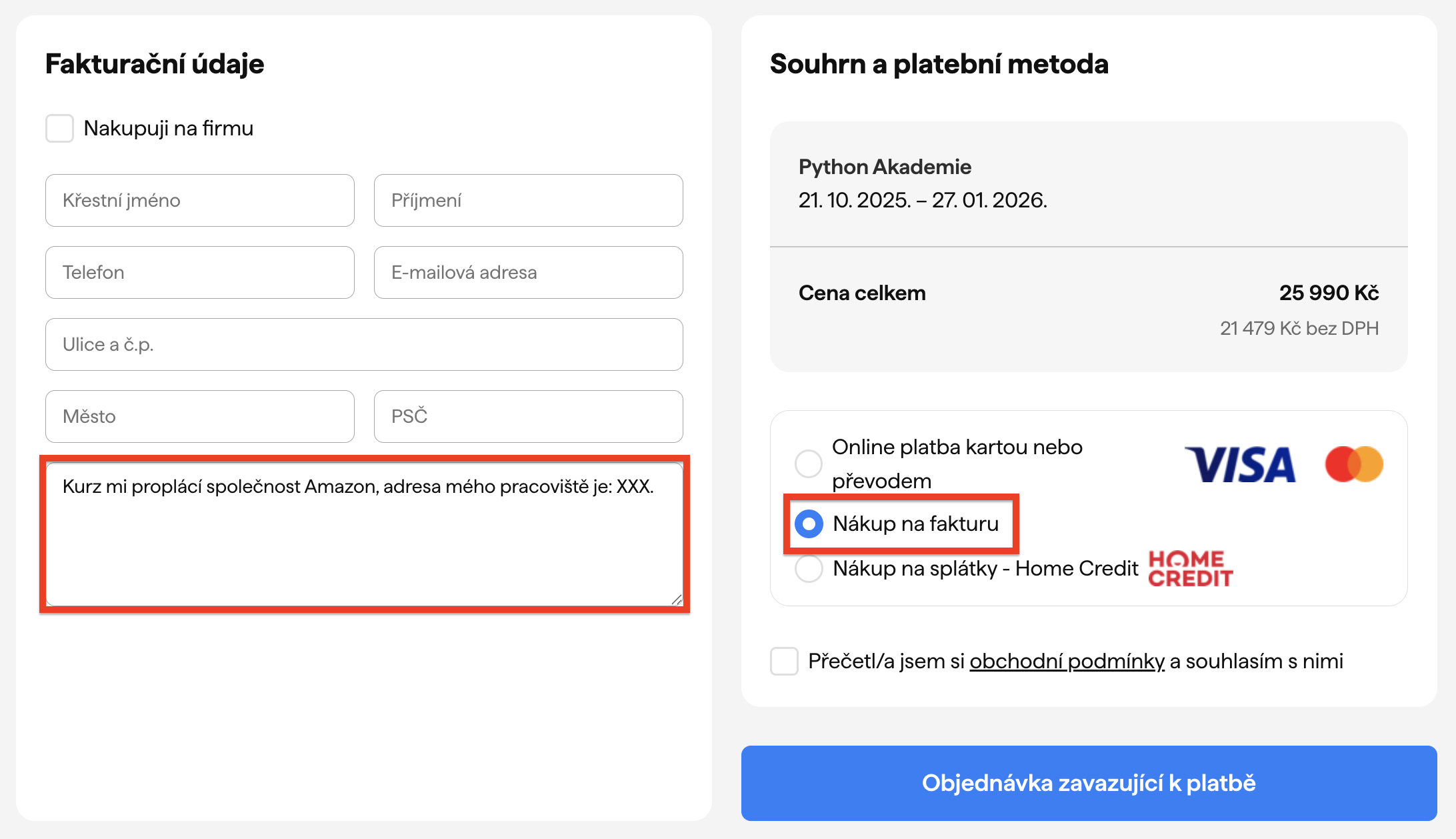
Task: Click the Cena celkem 25 990 Kč amount
Action: point(1329,293)
